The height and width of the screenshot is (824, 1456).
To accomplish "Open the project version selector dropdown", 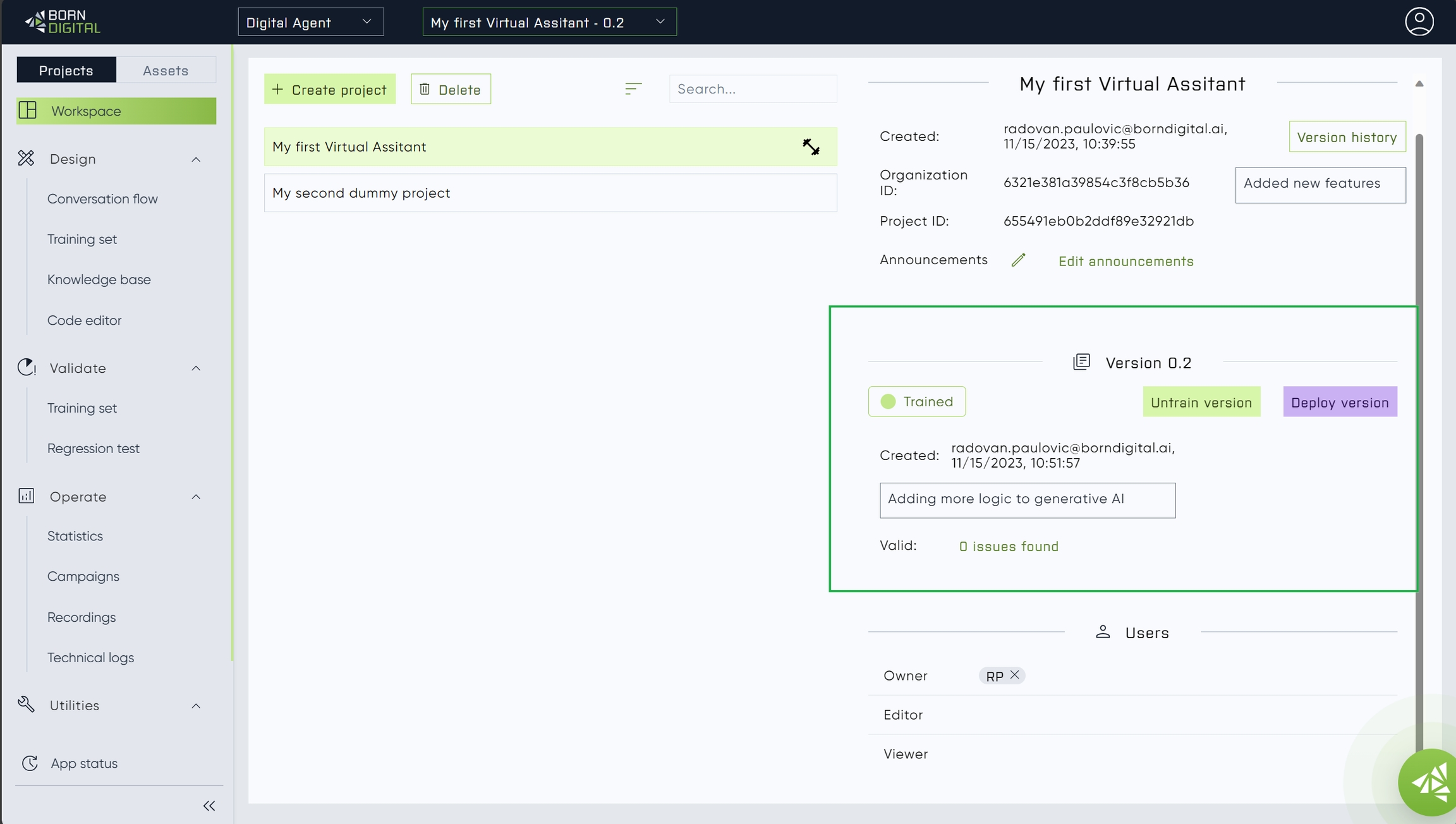I will pyautogui.click(x=549, y=22).
